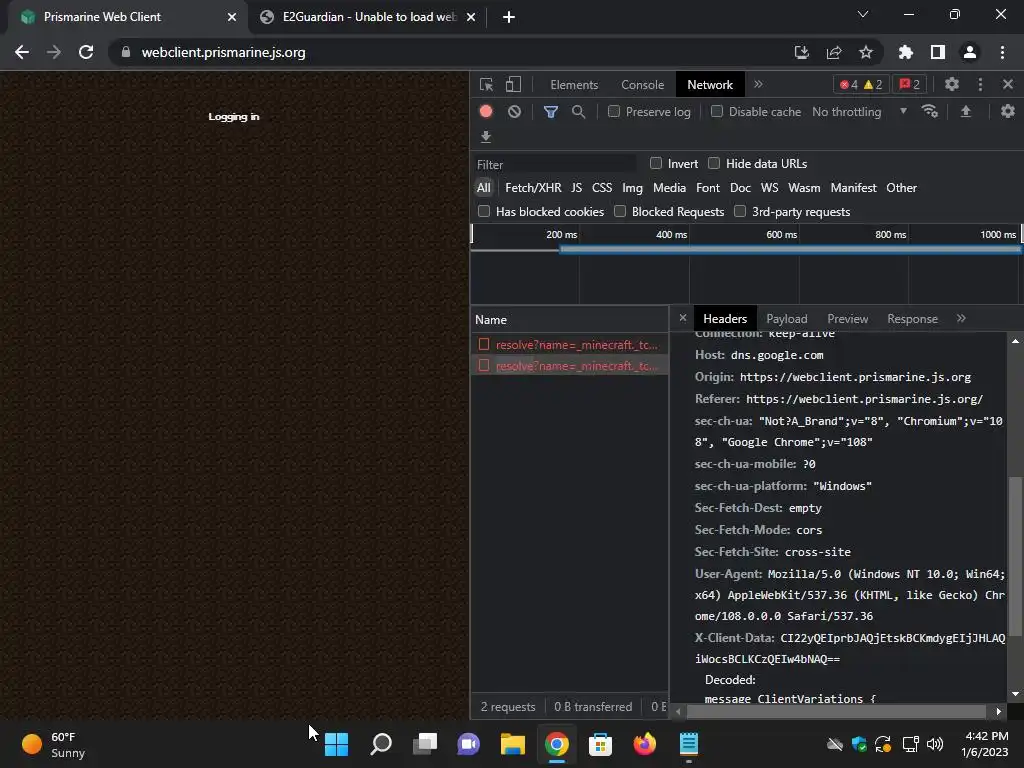Open the Payload tab
1024x768 pixels.
point(786,319)
